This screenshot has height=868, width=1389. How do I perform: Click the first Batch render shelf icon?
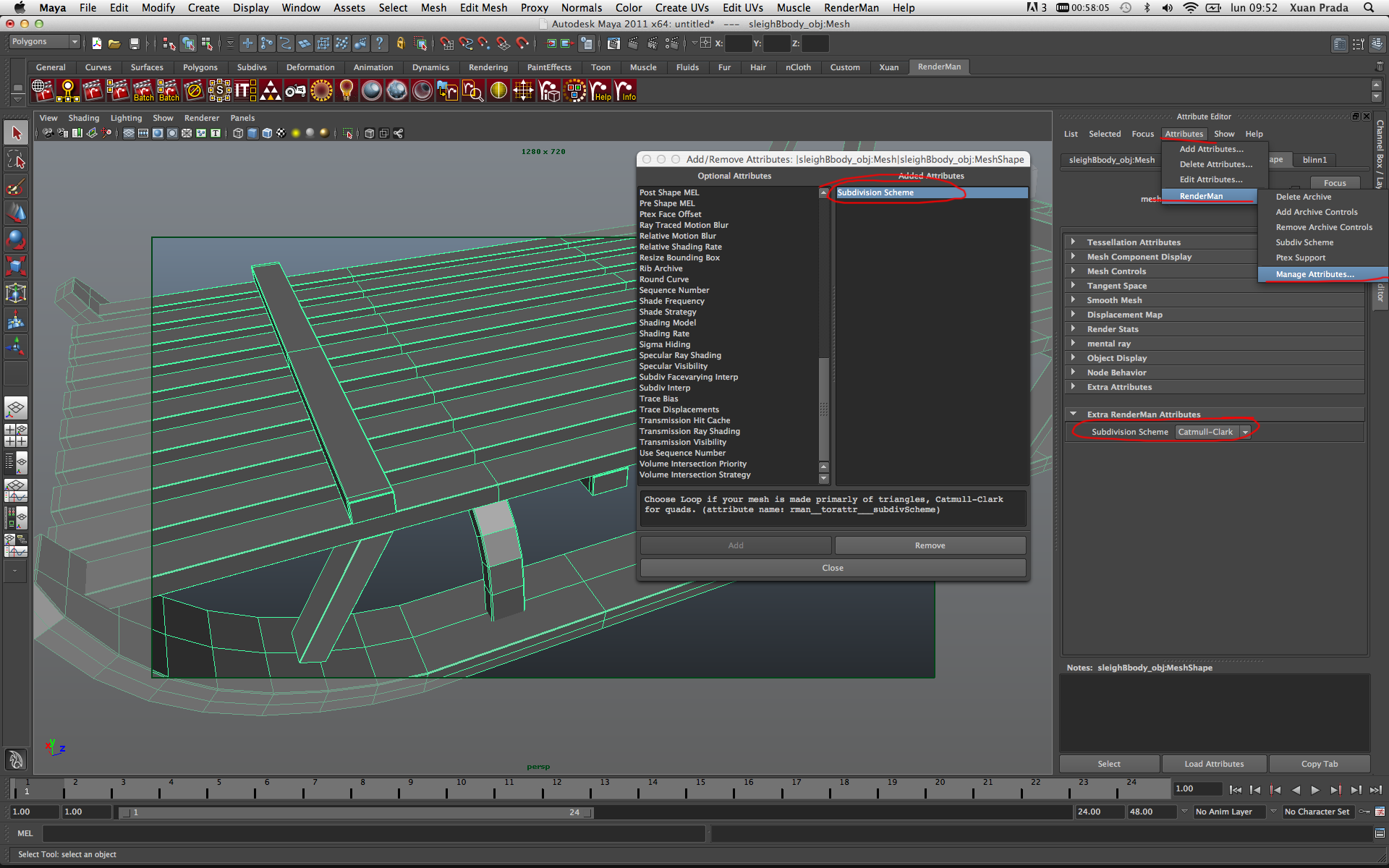tap(143, 90)
